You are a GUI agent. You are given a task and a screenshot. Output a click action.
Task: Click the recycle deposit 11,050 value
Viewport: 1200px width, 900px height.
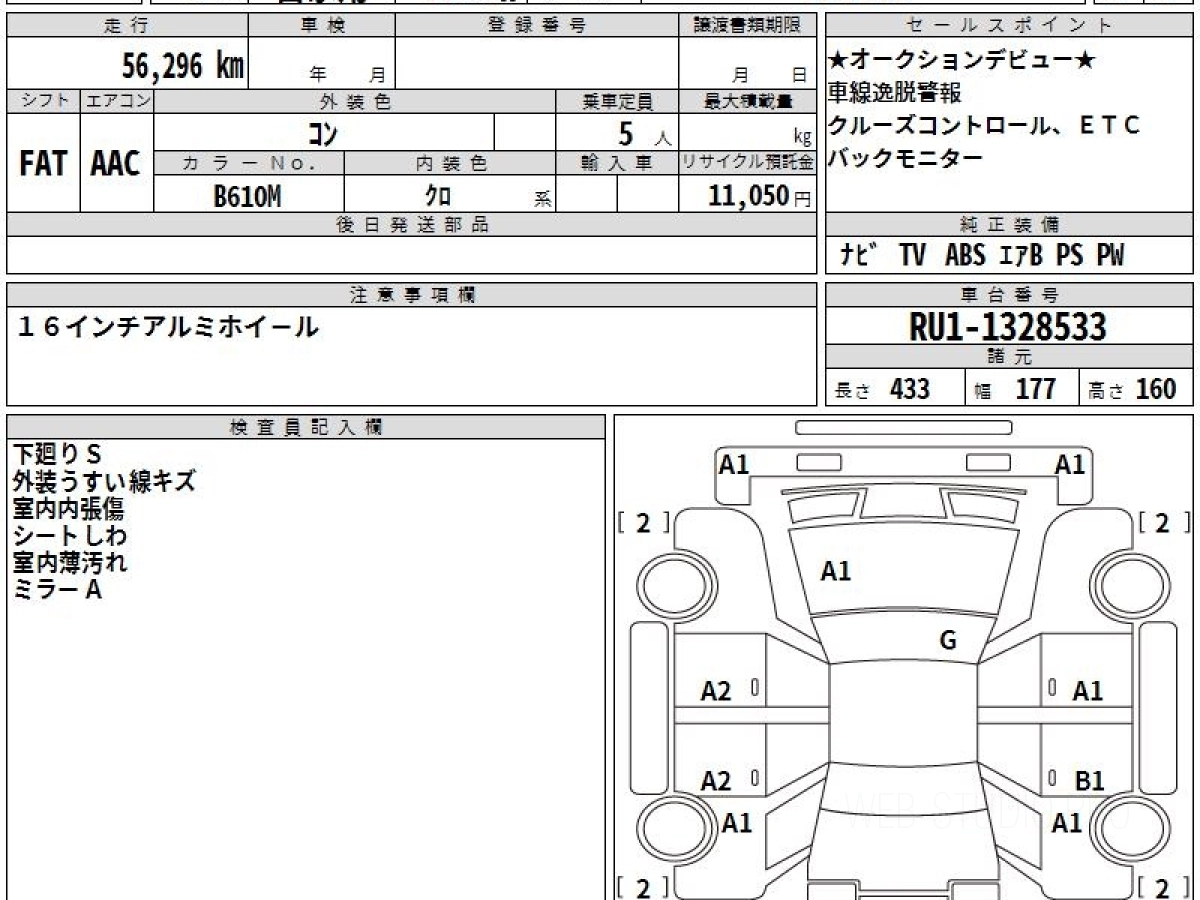[x=748, y=196]
